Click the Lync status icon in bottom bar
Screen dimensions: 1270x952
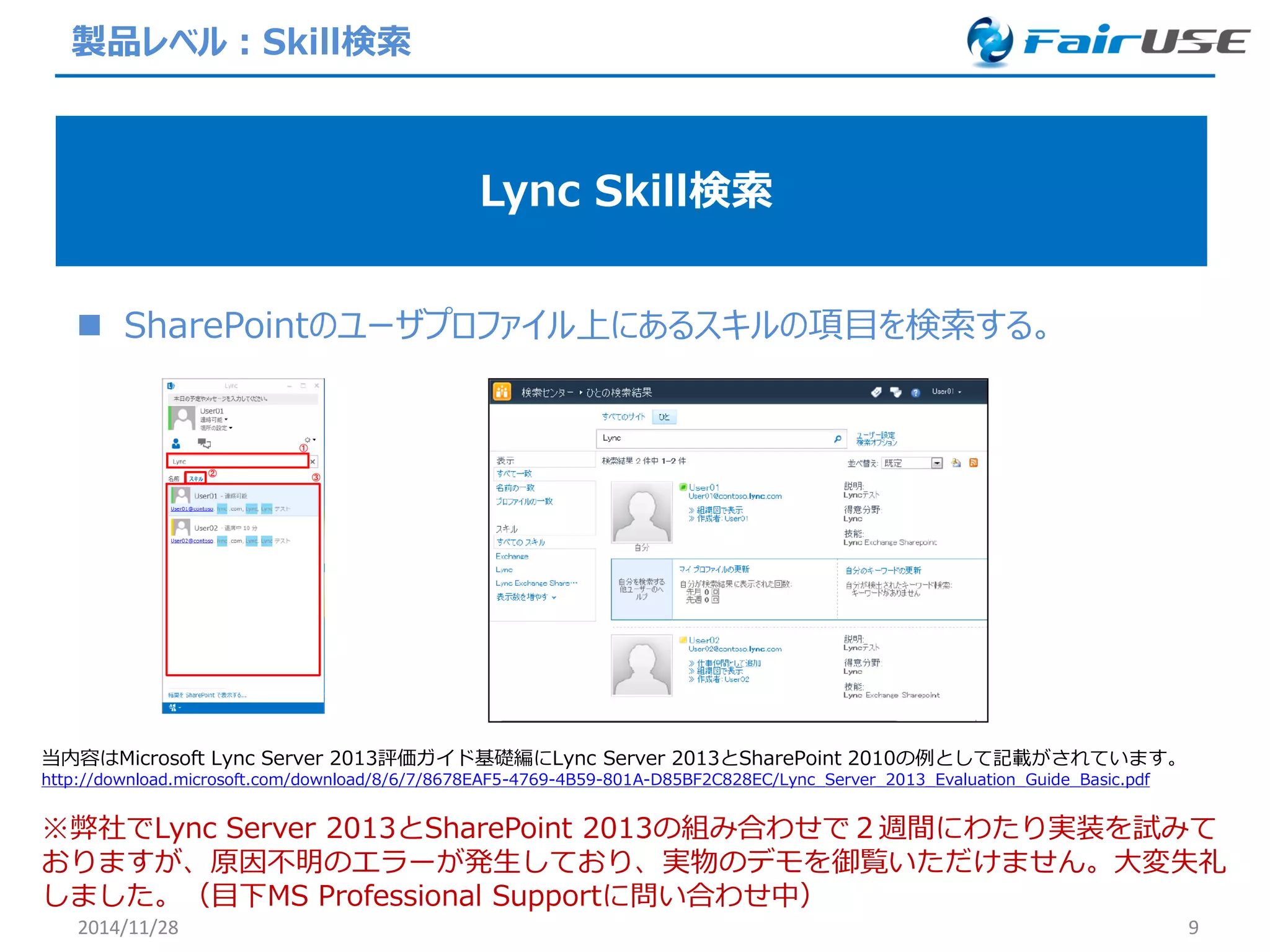pos(173,707)
